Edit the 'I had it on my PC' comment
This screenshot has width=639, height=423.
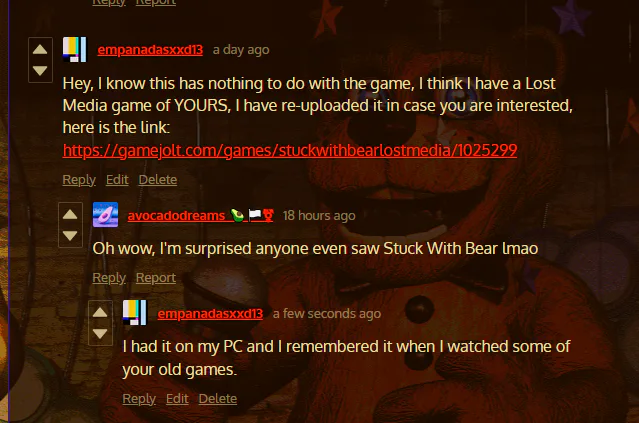(177, 399)
